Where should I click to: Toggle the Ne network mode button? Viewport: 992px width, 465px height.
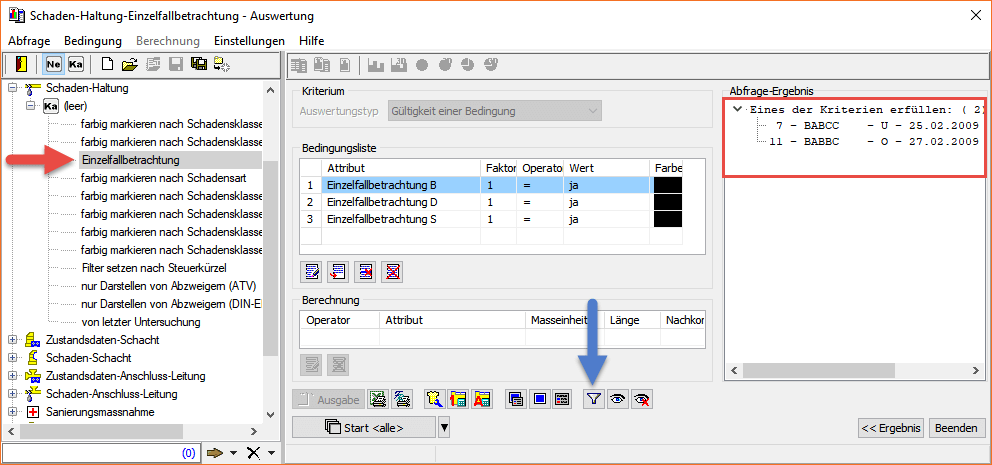click(x=54, y=65)
